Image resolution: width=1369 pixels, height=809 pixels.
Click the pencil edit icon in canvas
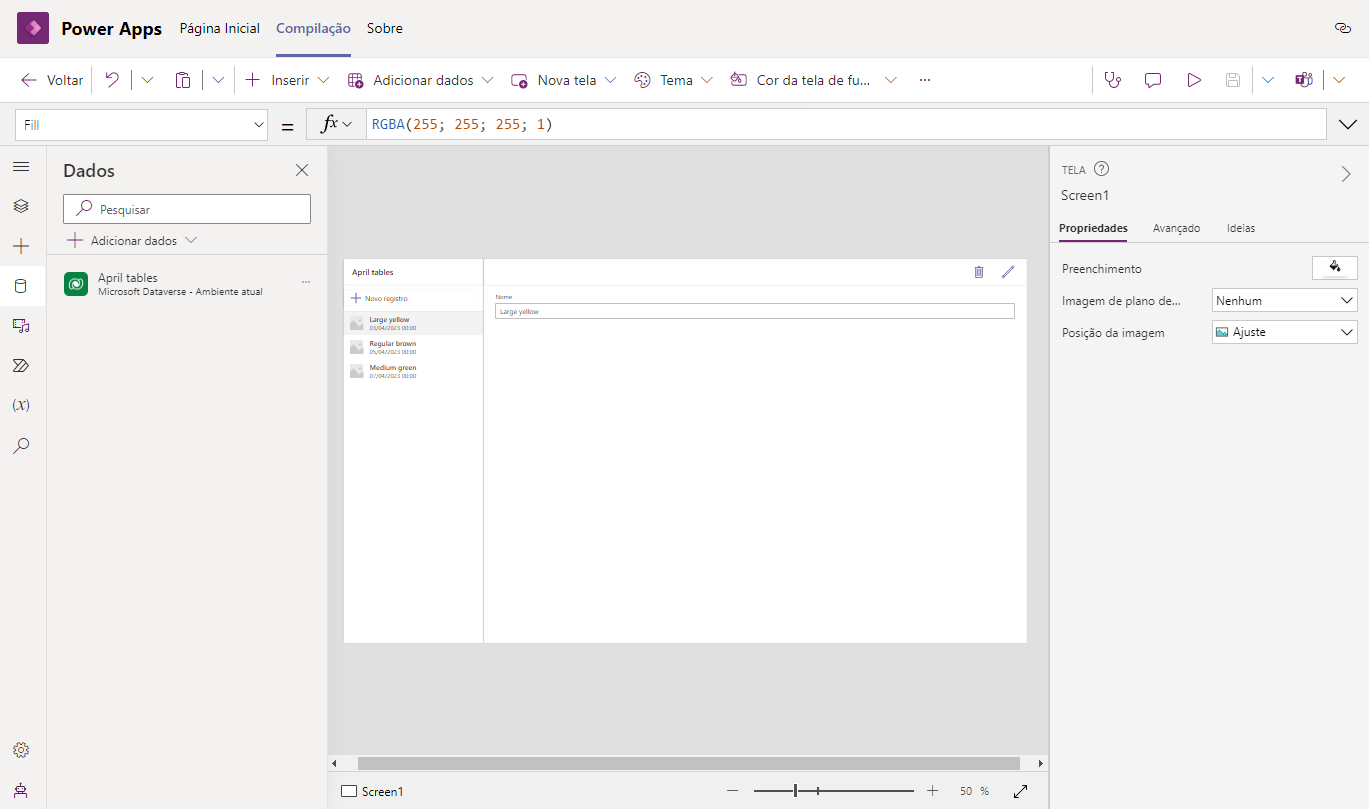click(x=1008, y=272)
